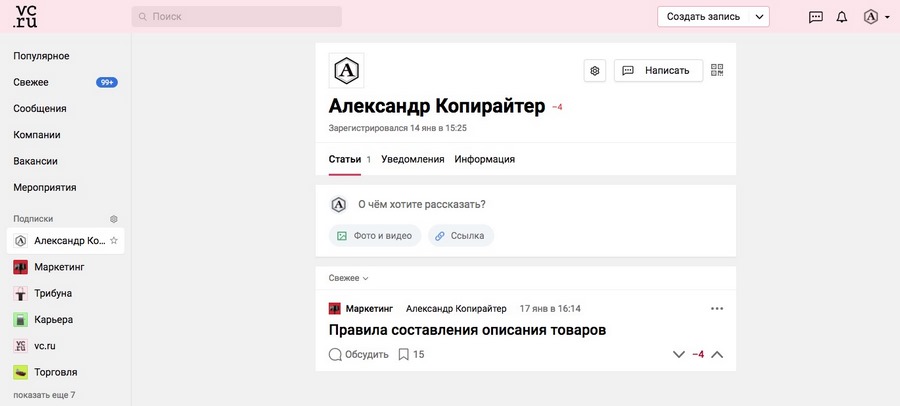
Task: Click the Маркетинг subscription icon in sidebar
Action: pos(21,267)
